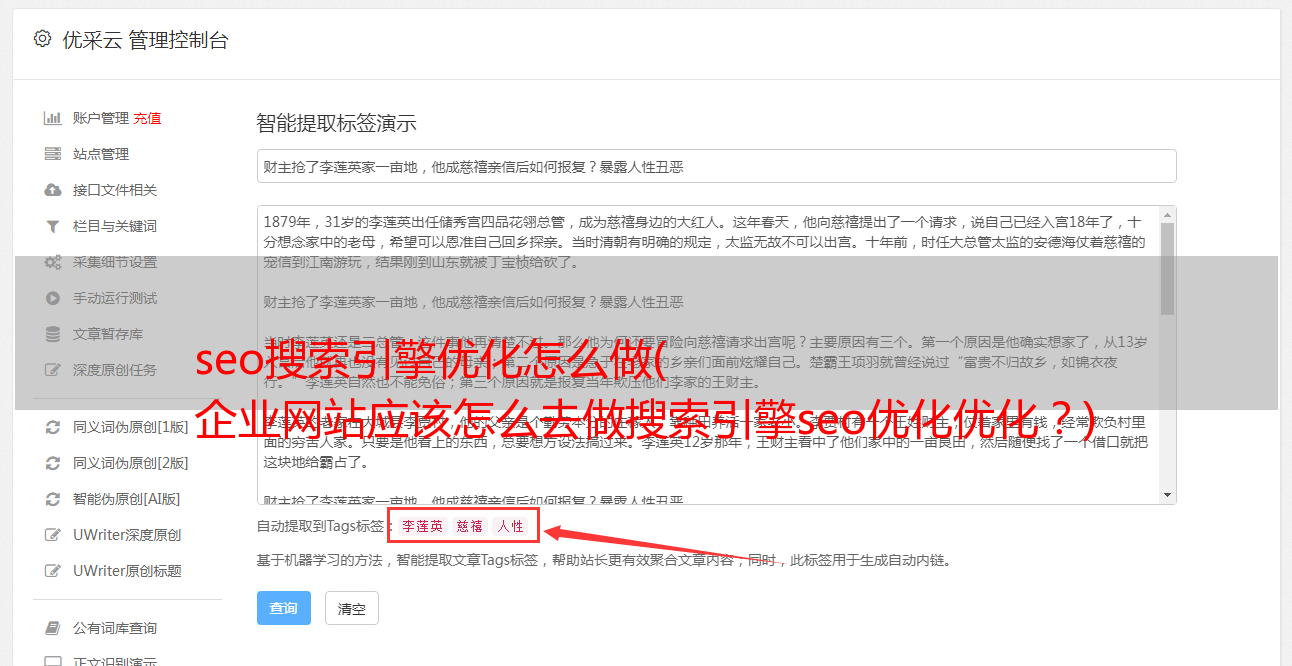Click the 李莲英 extracted tag
Image resolution: width=1292 pixels, height=666 pixels.
click(x=422, y=526)
